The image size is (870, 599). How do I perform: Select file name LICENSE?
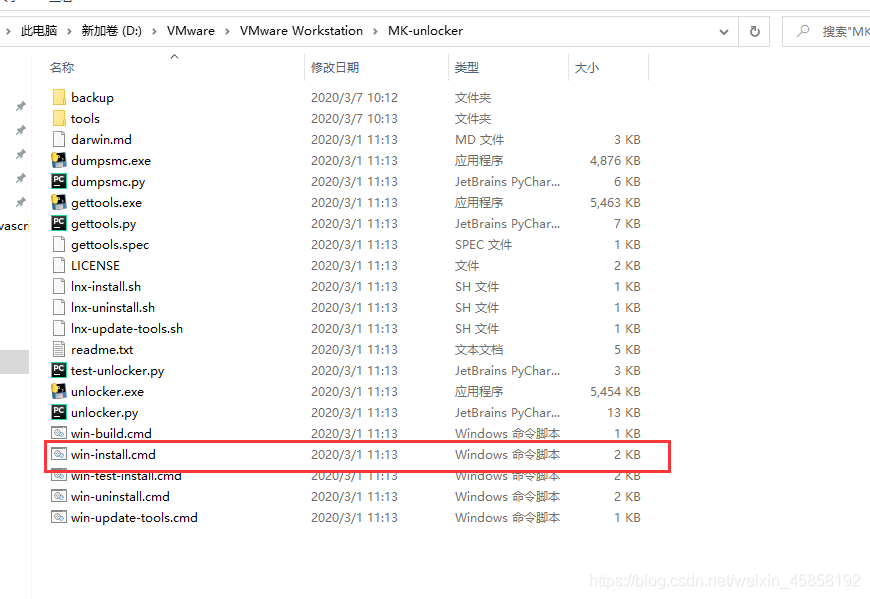[95, 266]
